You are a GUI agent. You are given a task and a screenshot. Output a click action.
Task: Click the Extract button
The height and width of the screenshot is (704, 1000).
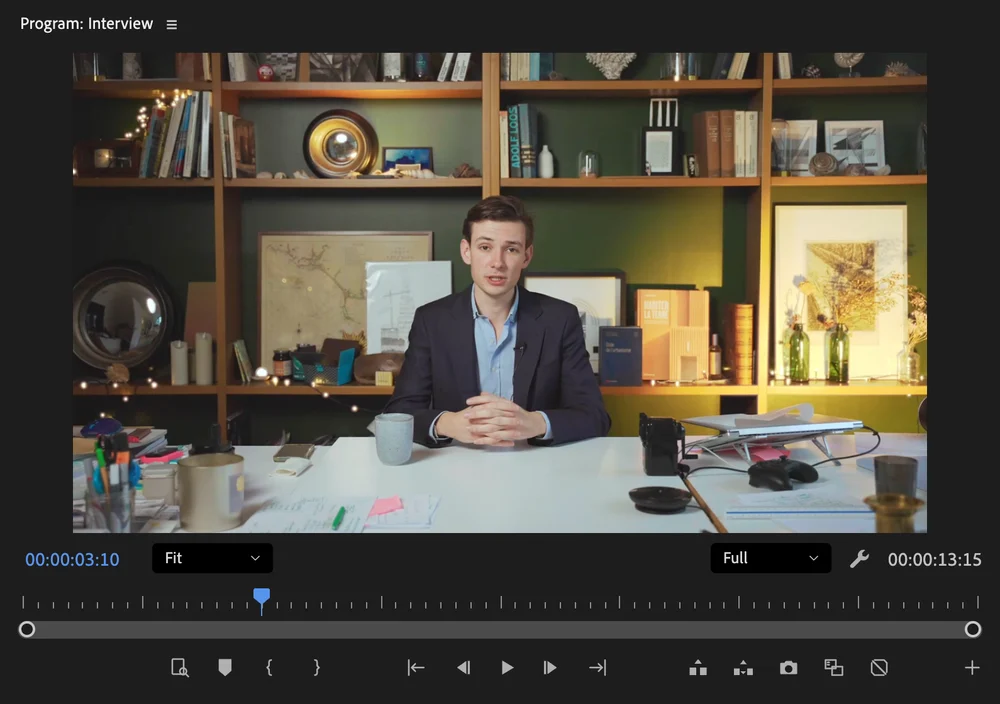(x=743, y=668)
